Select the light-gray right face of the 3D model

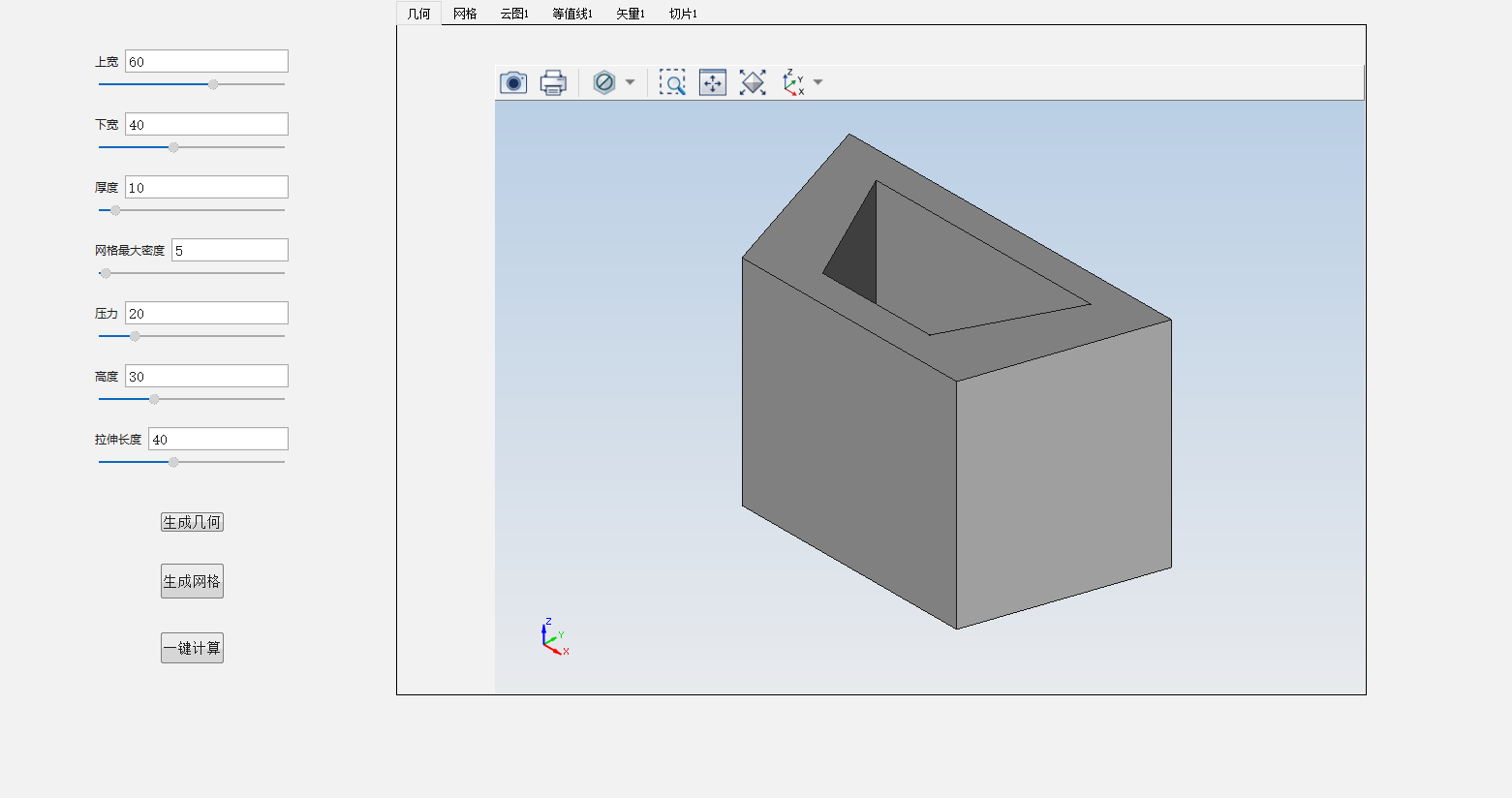click(1064, 475)
